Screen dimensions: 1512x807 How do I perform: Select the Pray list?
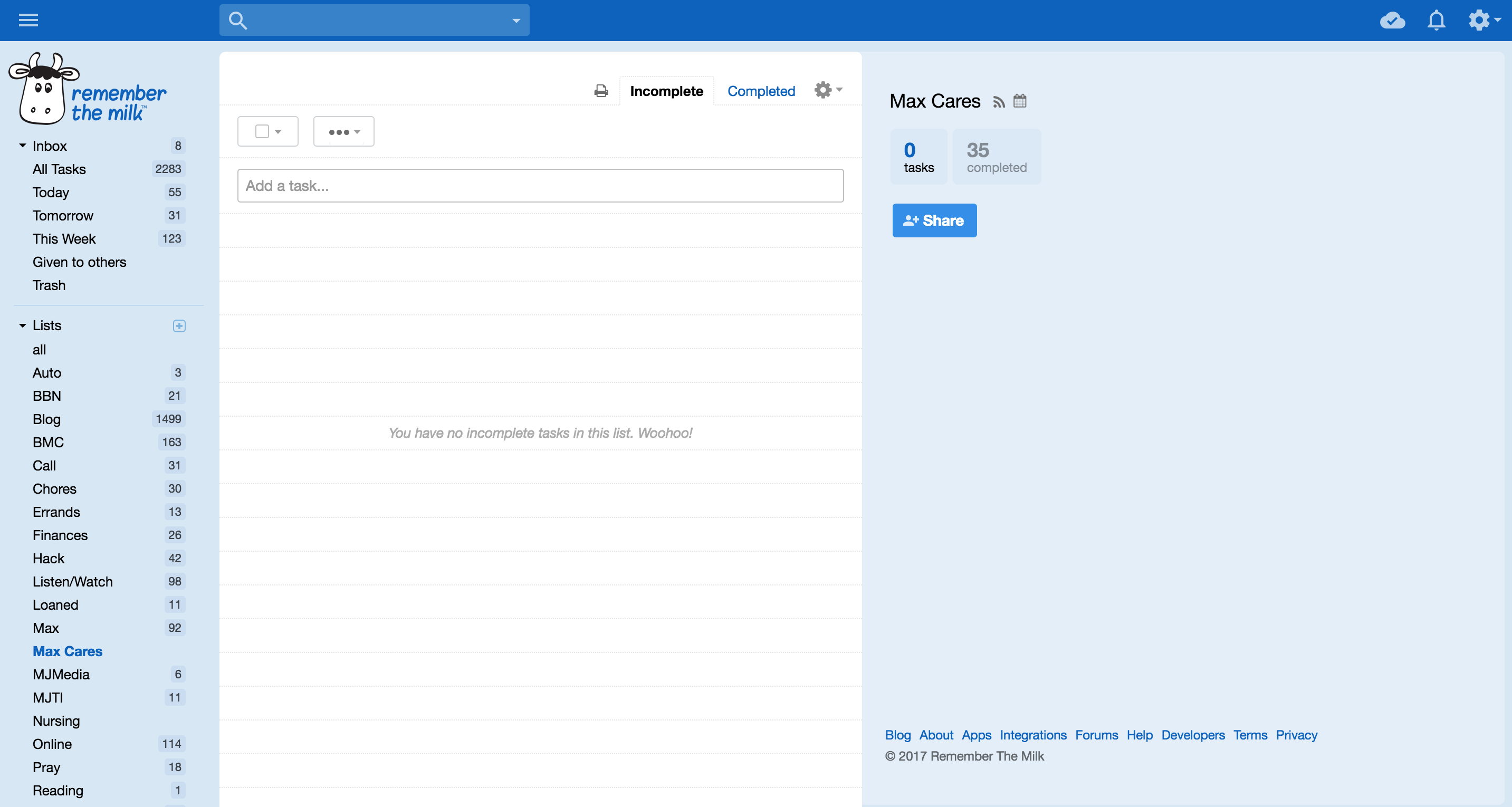pyautogui.click(x=46, y=767)
